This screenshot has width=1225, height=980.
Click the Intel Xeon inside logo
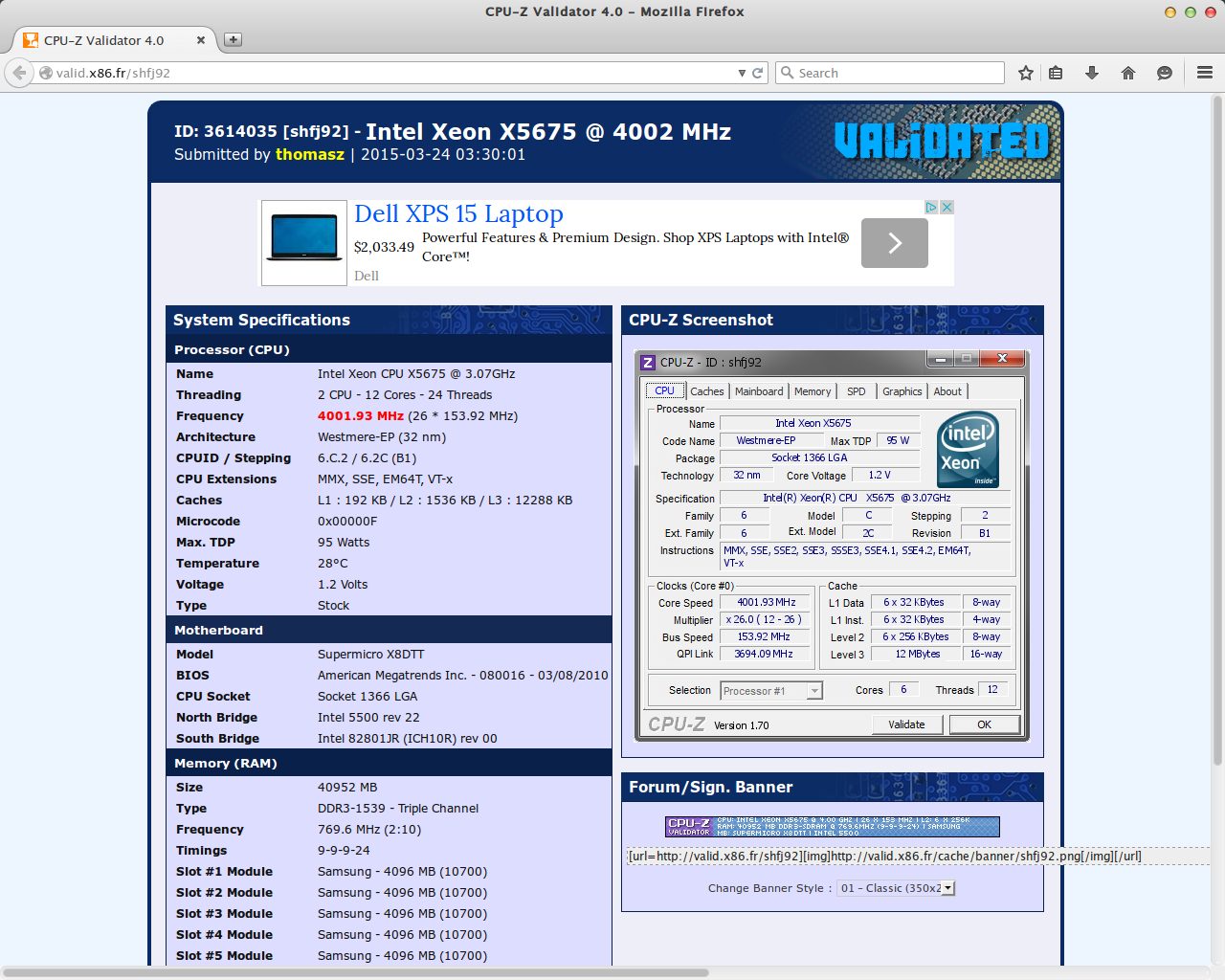coord(968,449)
